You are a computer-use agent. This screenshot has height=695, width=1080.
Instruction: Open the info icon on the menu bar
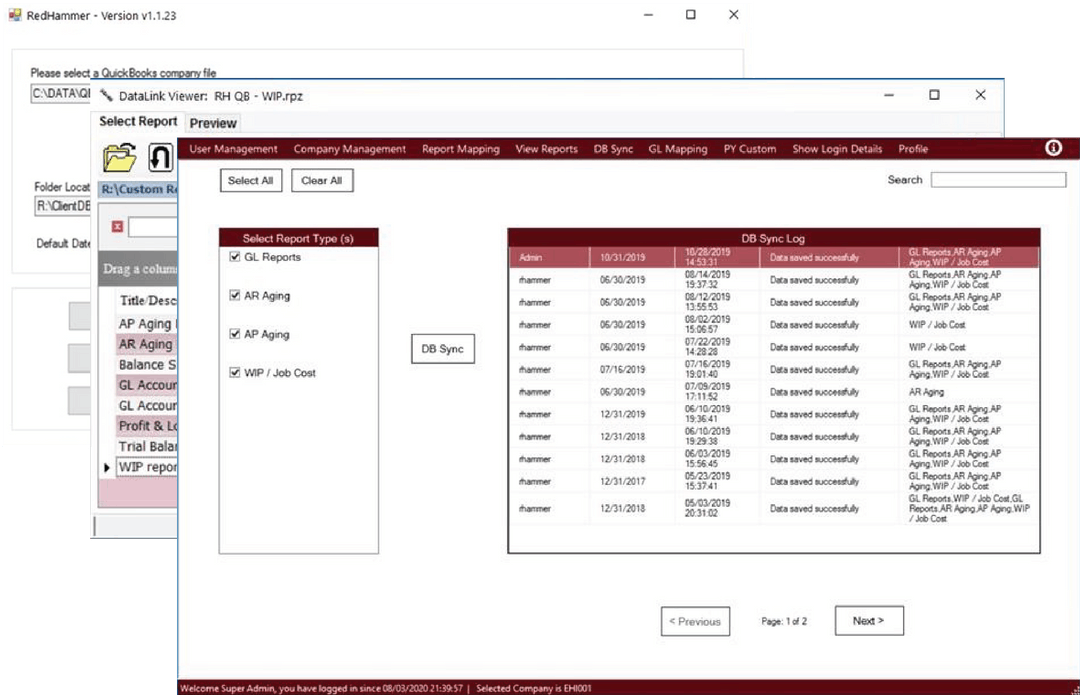(x=1052, y=148)
